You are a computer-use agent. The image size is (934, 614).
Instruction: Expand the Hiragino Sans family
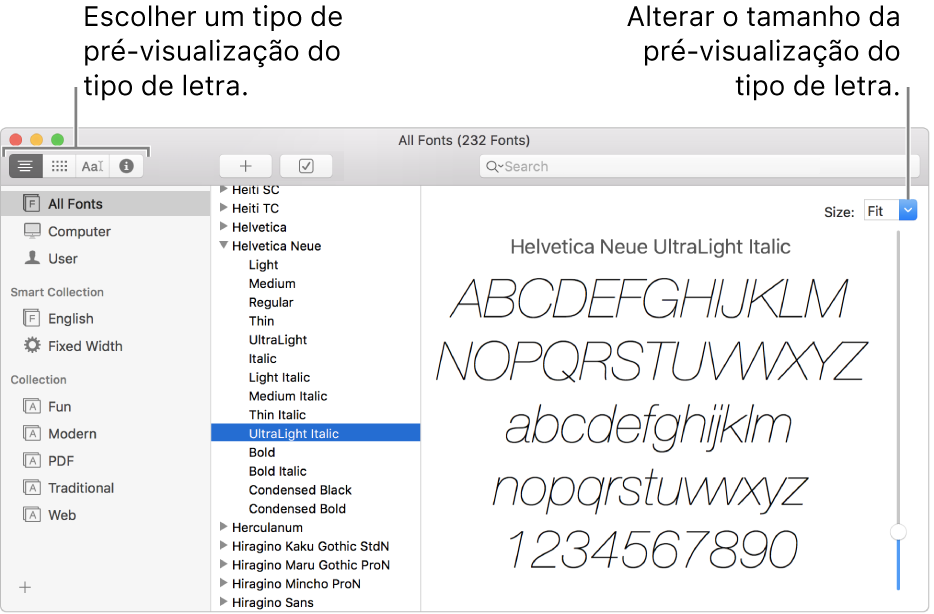coord(224,602)
